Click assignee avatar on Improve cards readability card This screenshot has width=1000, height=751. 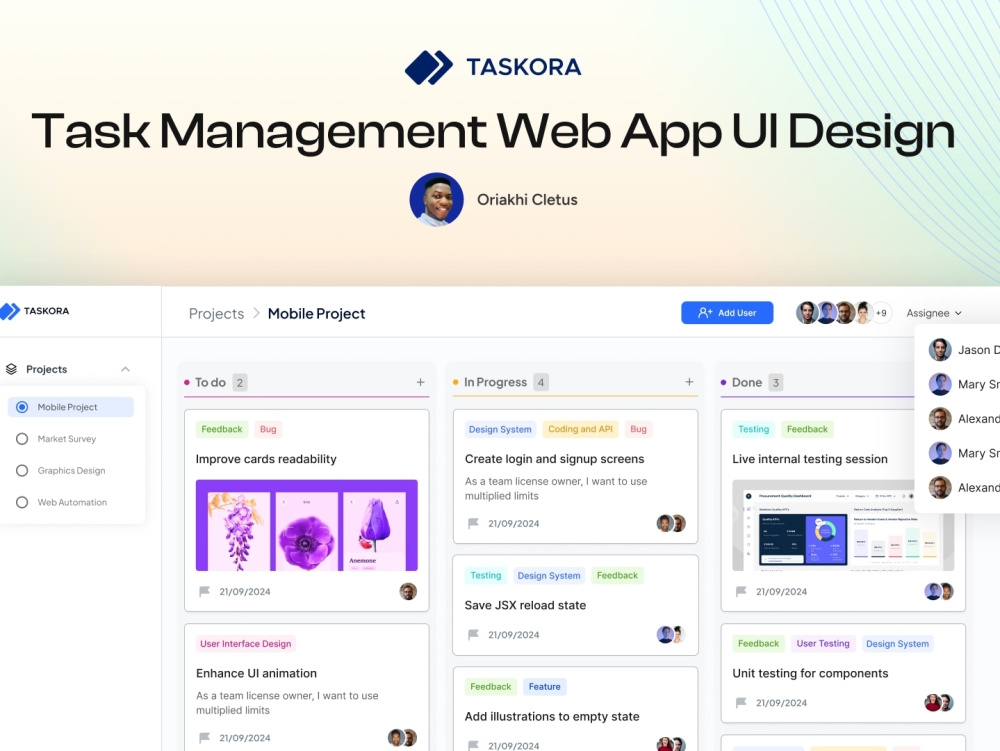pos(408,592)
